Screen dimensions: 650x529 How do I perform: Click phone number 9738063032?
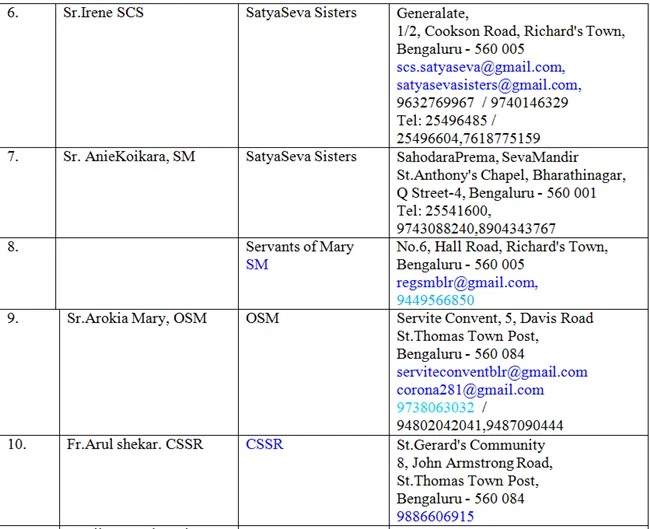435,408
